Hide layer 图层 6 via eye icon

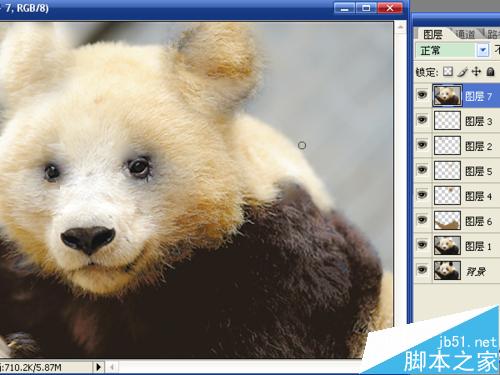[x=422, y=220]
